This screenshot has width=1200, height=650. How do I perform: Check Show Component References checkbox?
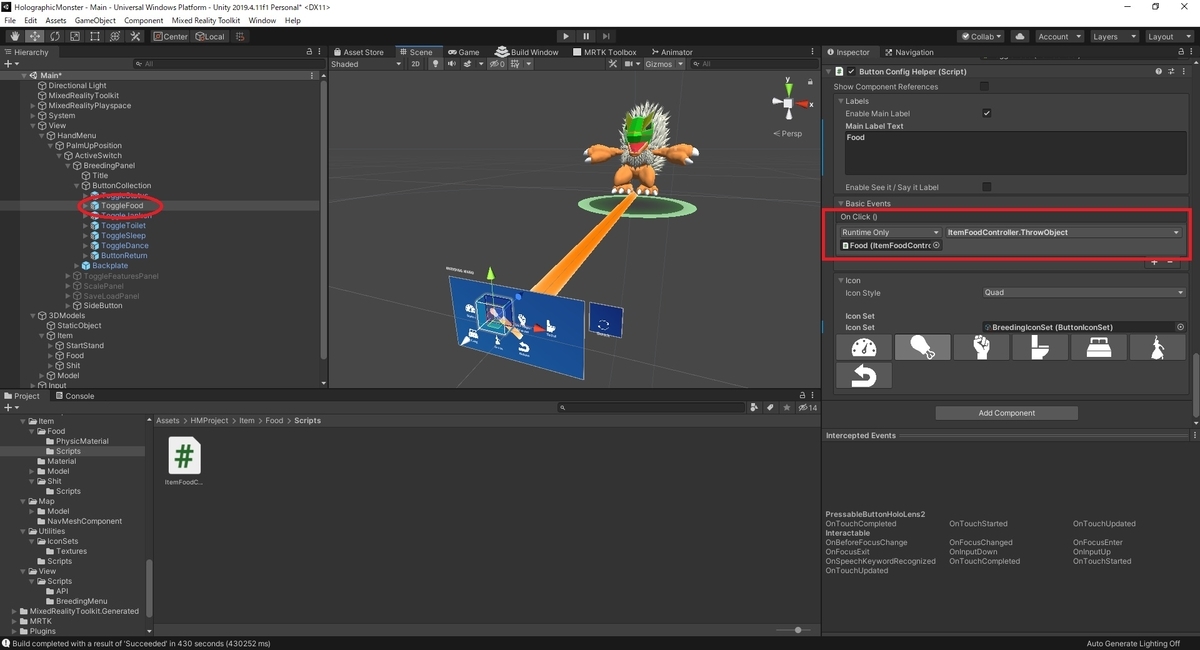pyautogui.click(x=985, y=87)
